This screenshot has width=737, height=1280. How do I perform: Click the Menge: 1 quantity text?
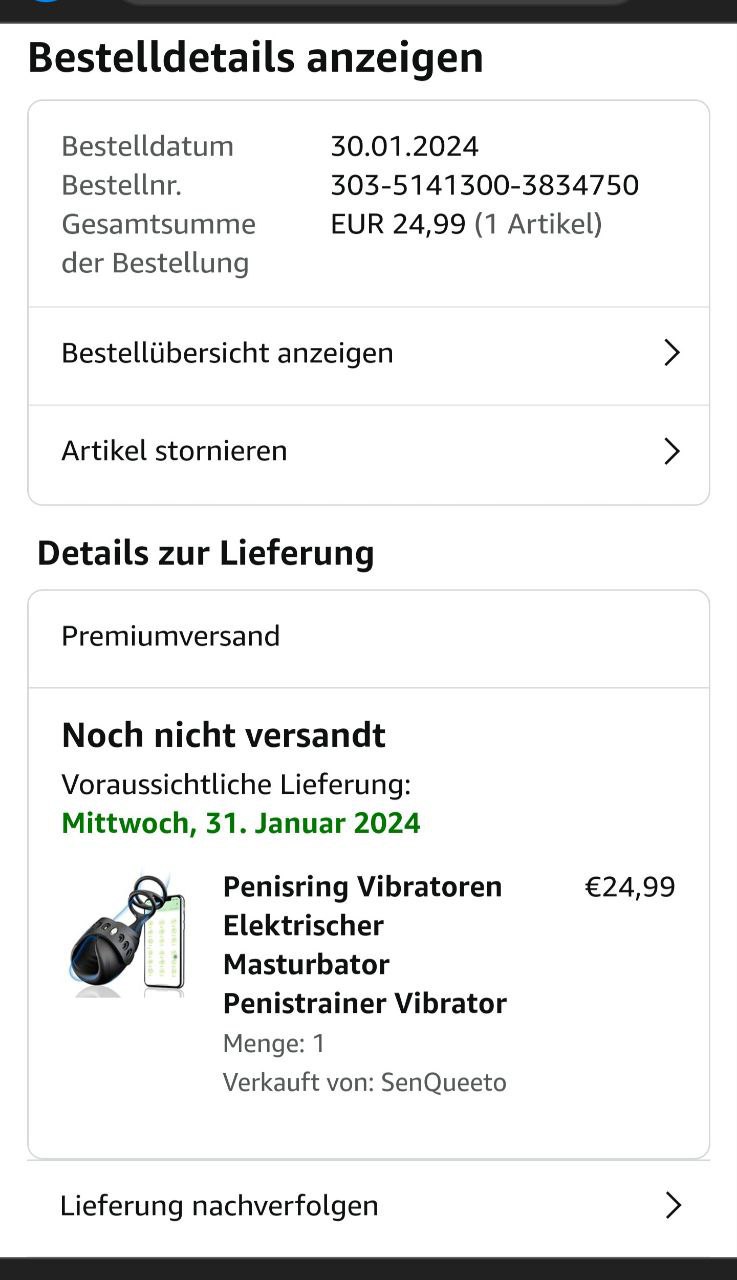coord(274,1043)
